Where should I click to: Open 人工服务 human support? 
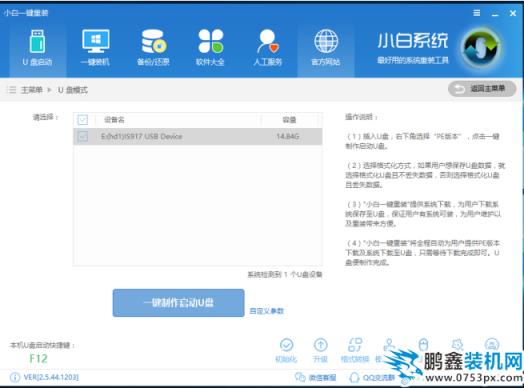click(x=267, y=47)
